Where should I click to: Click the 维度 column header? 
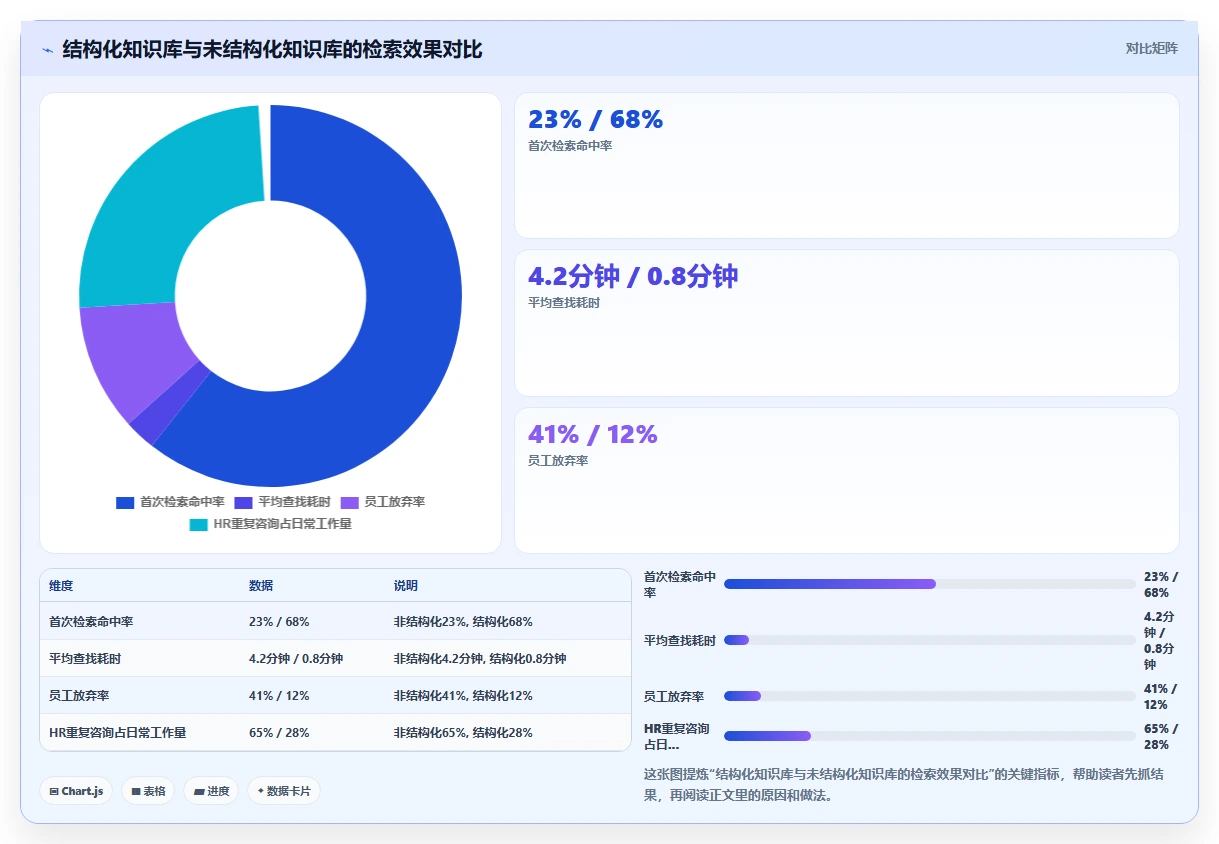point(61,586)
